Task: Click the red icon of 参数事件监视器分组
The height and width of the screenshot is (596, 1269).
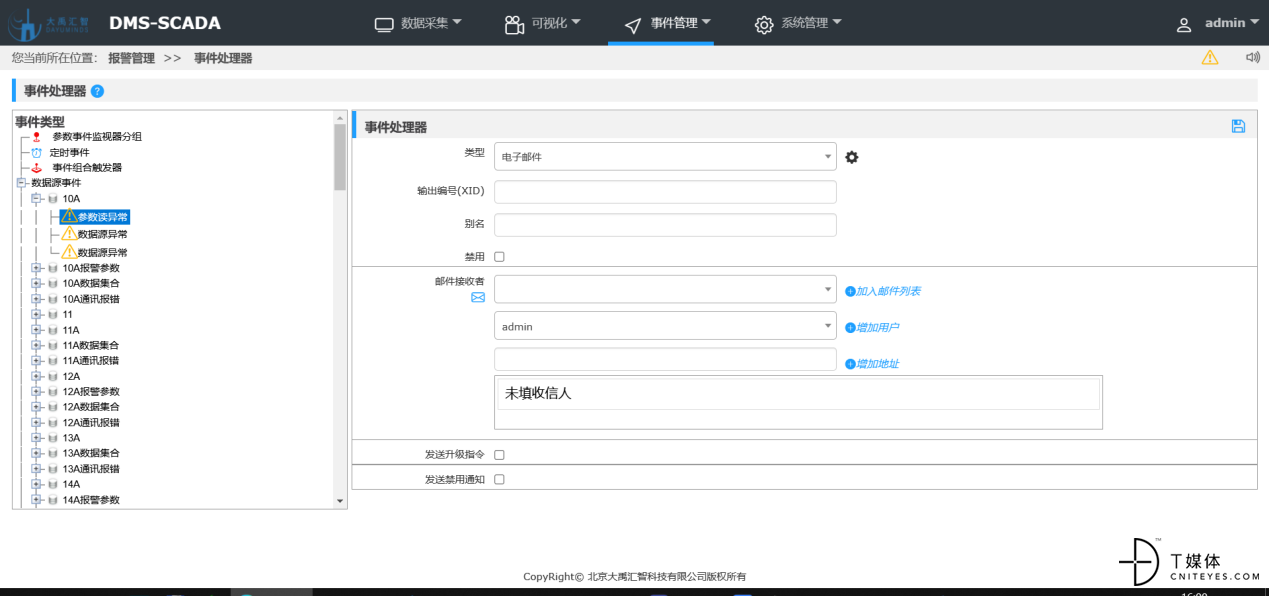Action: coord(37,137)
